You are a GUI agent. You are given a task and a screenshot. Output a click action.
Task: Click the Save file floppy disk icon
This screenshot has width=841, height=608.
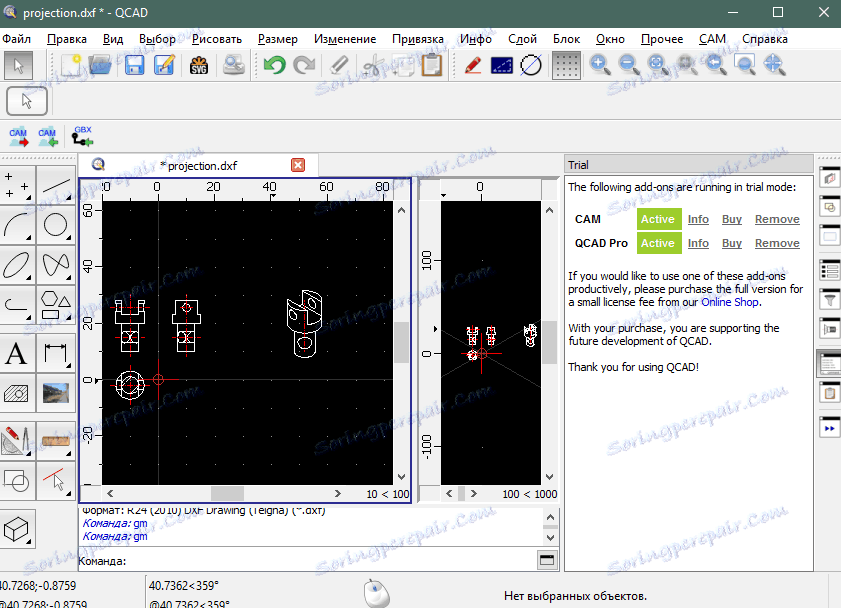coord(135,66)
